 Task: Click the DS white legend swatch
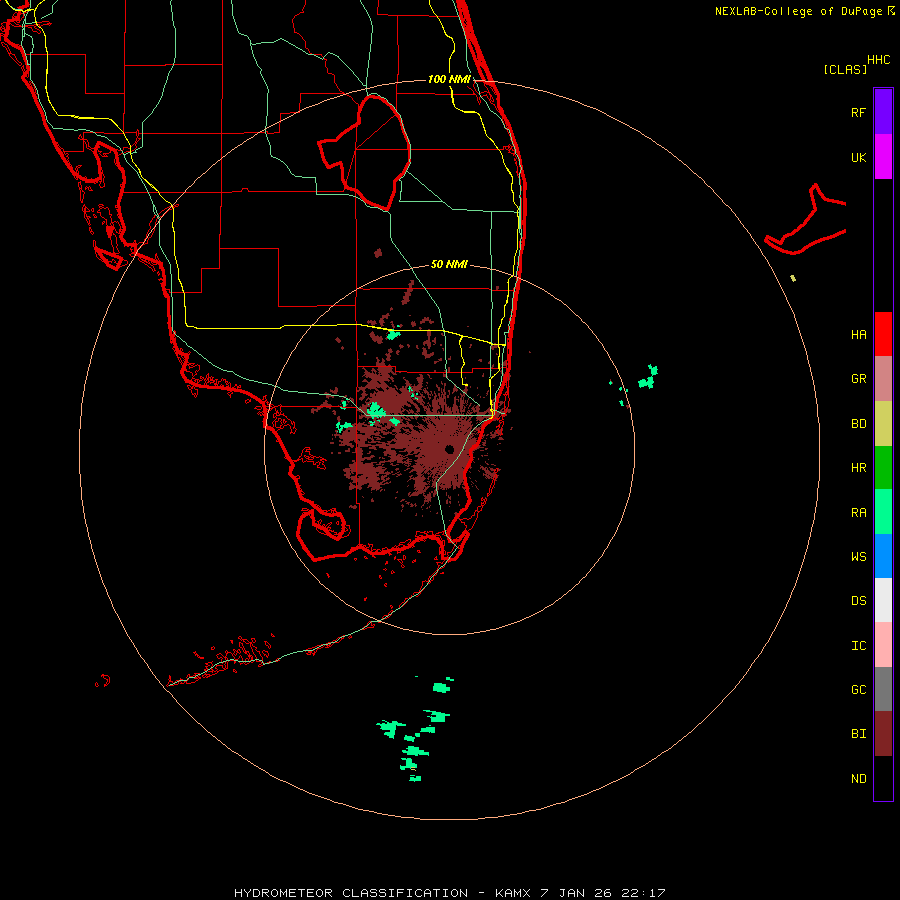tap(883, 600)
